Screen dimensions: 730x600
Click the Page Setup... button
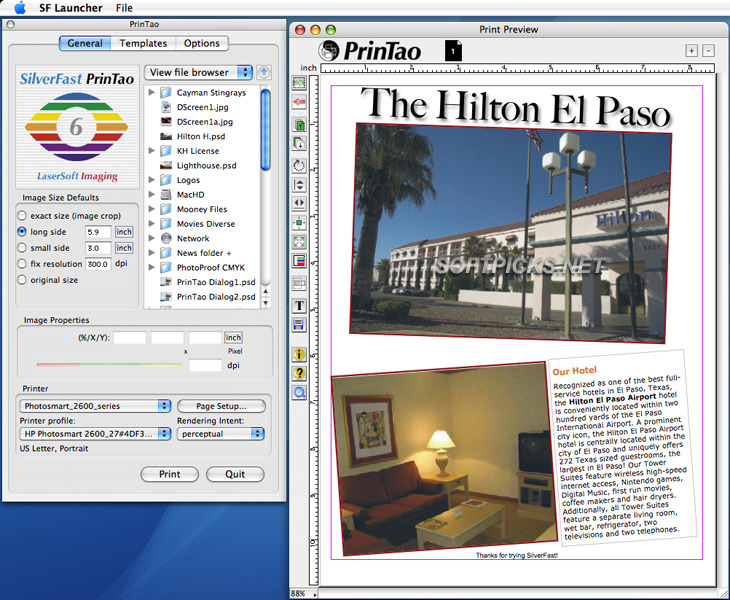tap(222, 406)
